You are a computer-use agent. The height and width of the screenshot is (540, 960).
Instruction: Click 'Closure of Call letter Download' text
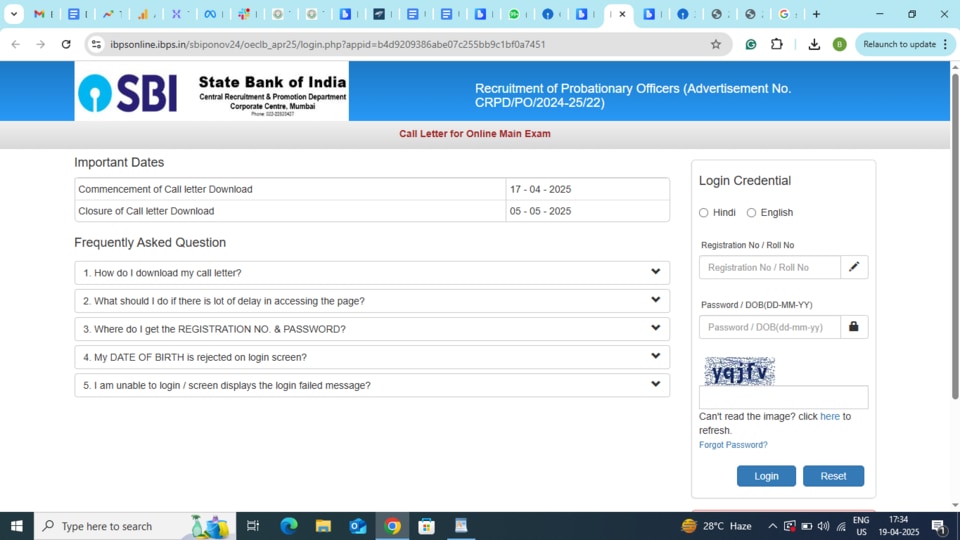[146, 211]
